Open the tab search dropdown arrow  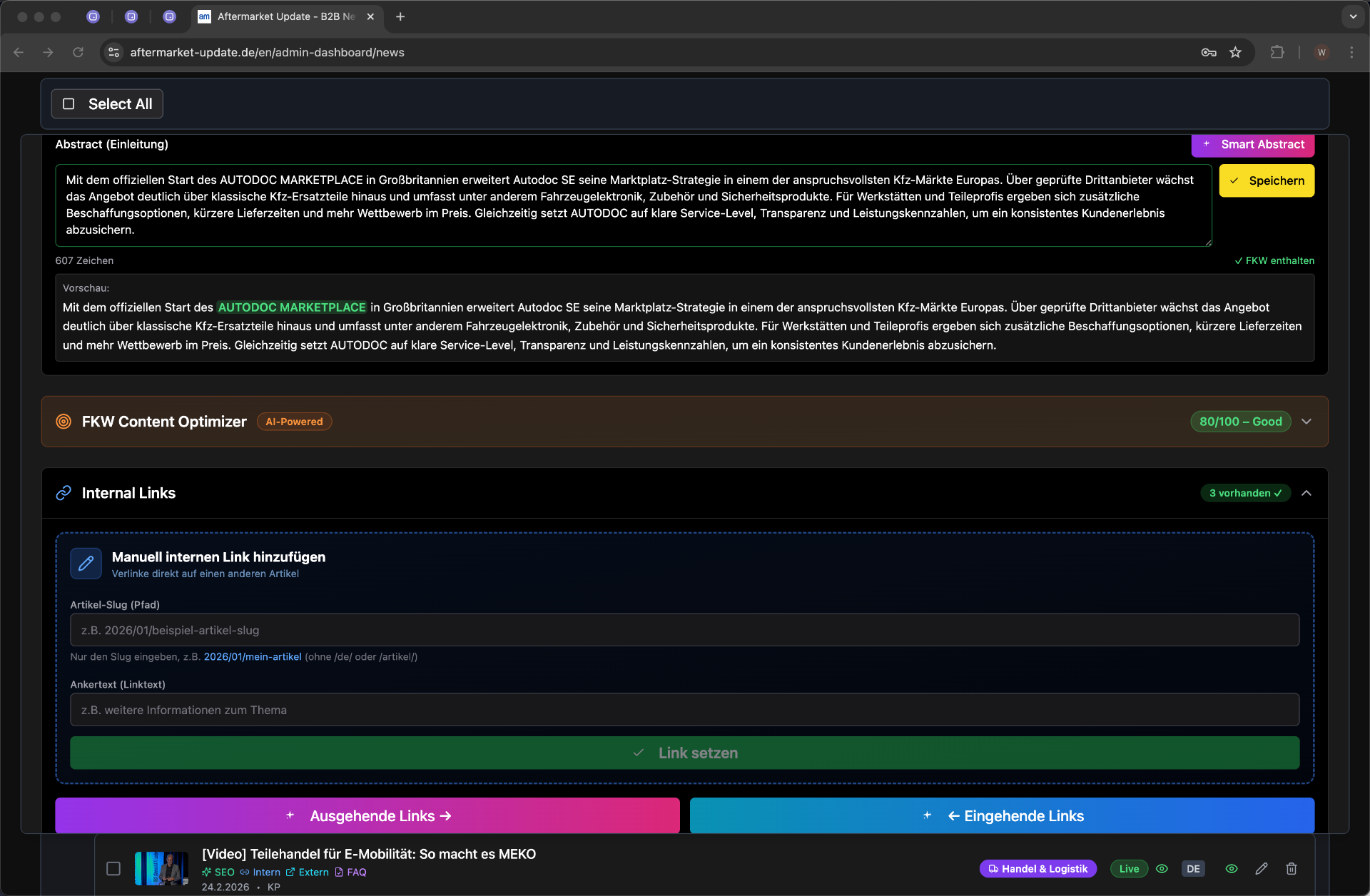(1353, 16)
